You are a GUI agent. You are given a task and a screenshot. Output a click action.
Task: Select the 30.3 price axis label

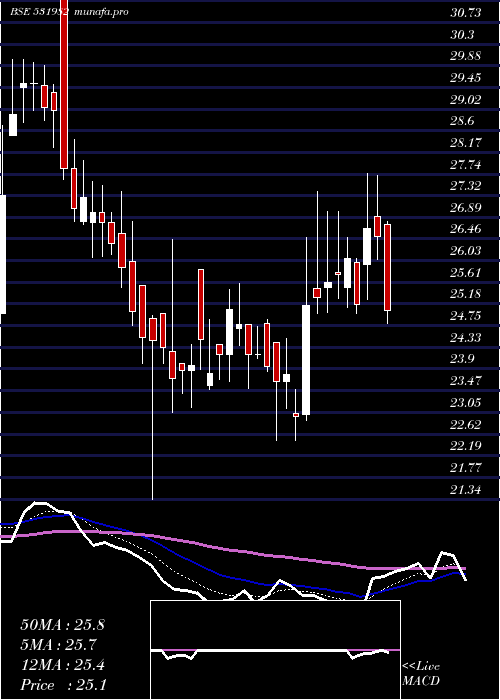tap(462, 35)
